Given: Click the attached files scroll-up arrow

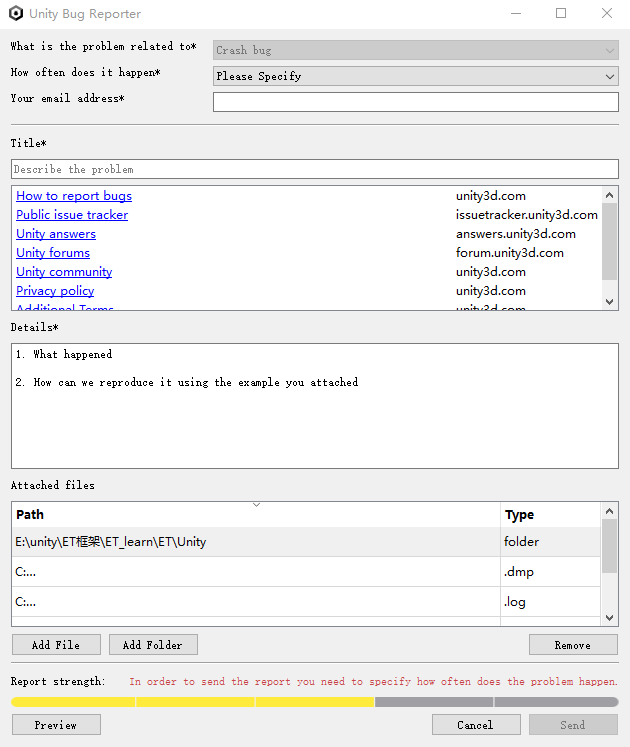Looking at the screenshot, I should coord(609,511).
